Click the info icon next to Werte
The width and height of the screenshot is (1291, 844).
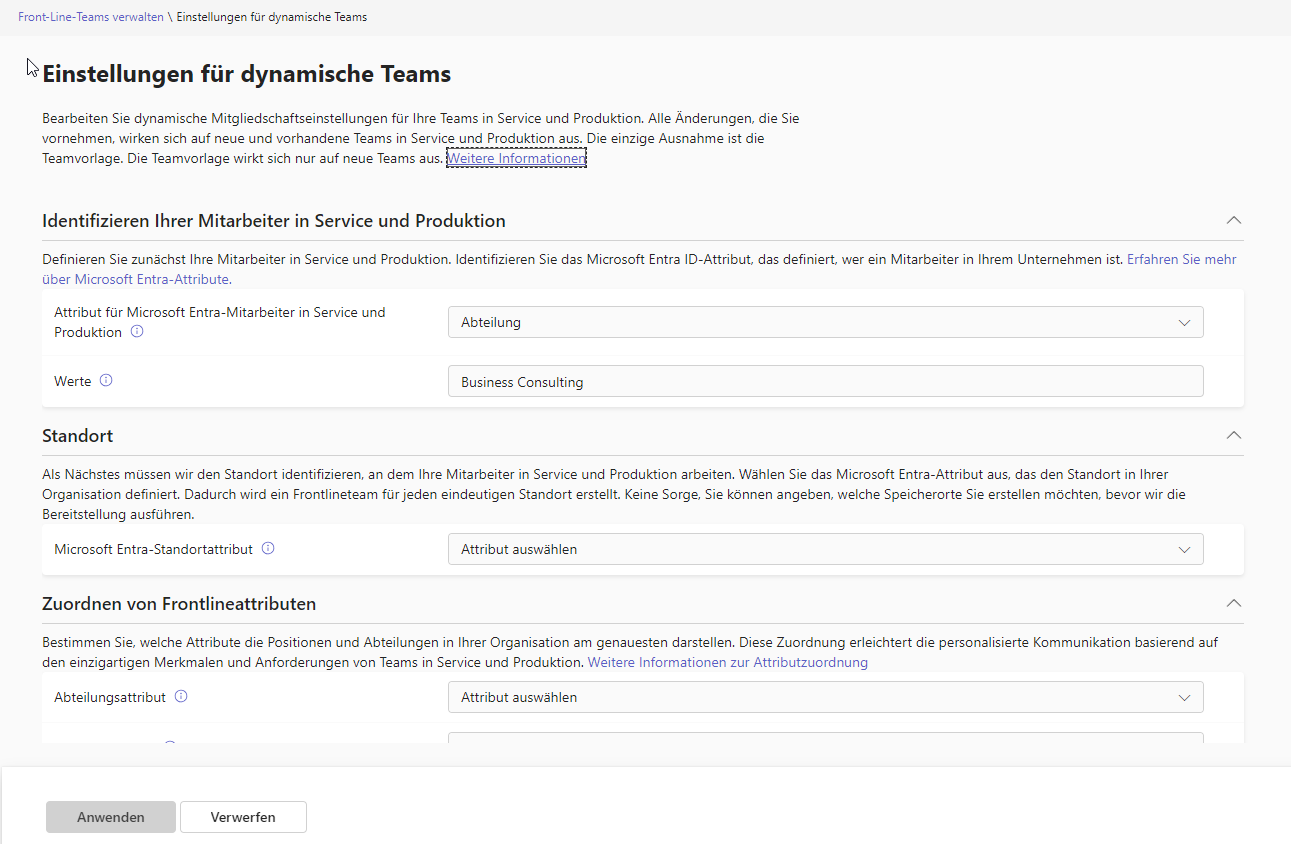coord(107,379)
